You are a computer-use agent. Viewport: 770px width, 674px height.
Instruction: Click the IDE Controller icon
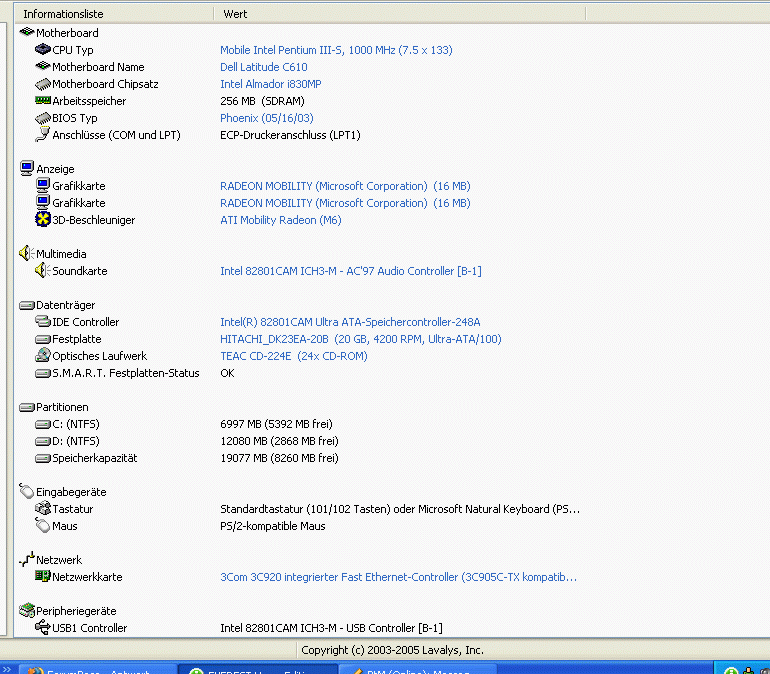click(x=43, y=322)
